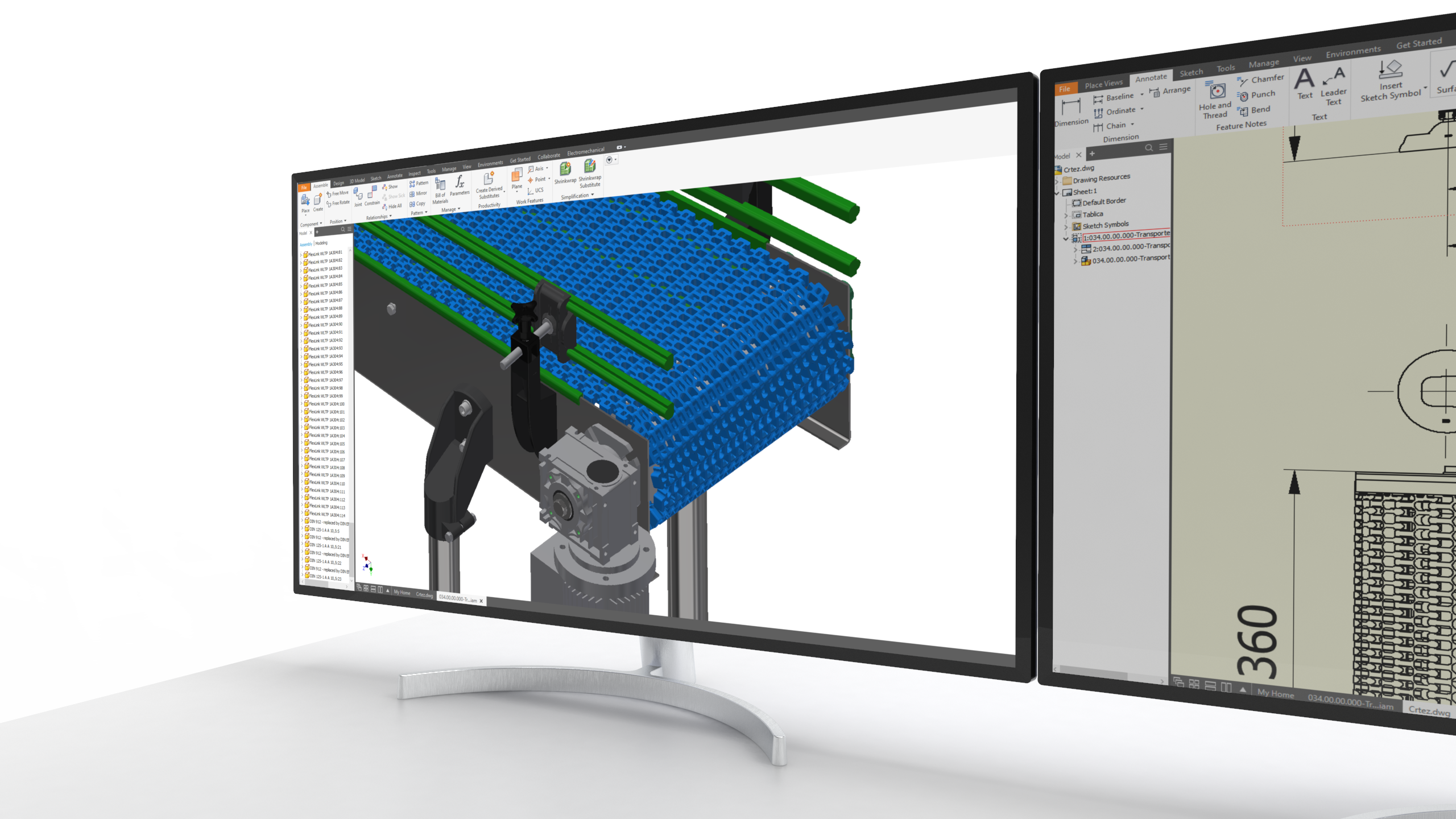Click Hide All relationships
The image size is (1456, 819).
point(392,206)
